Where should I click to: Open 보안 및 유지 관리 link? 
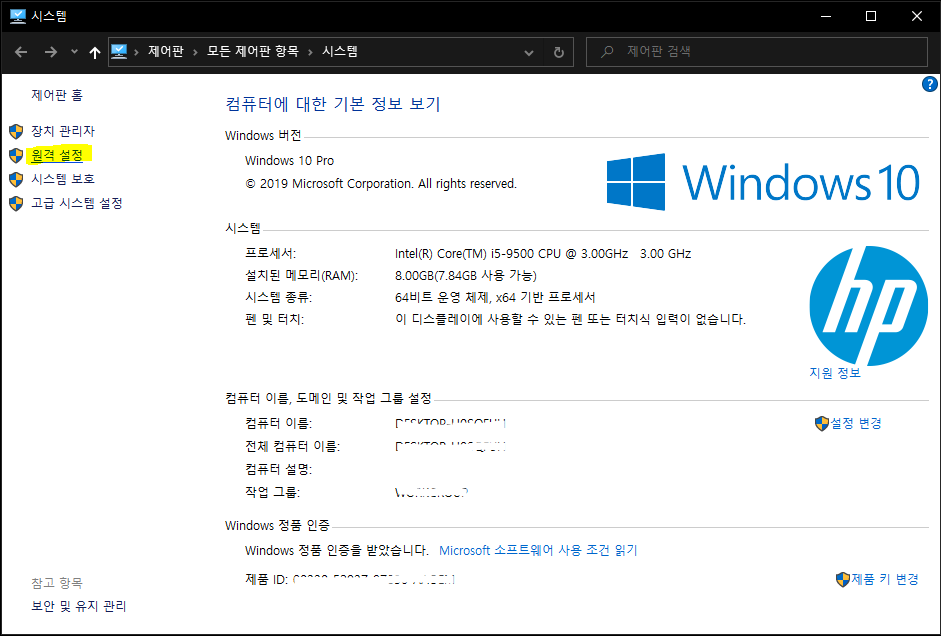(79, 606)
